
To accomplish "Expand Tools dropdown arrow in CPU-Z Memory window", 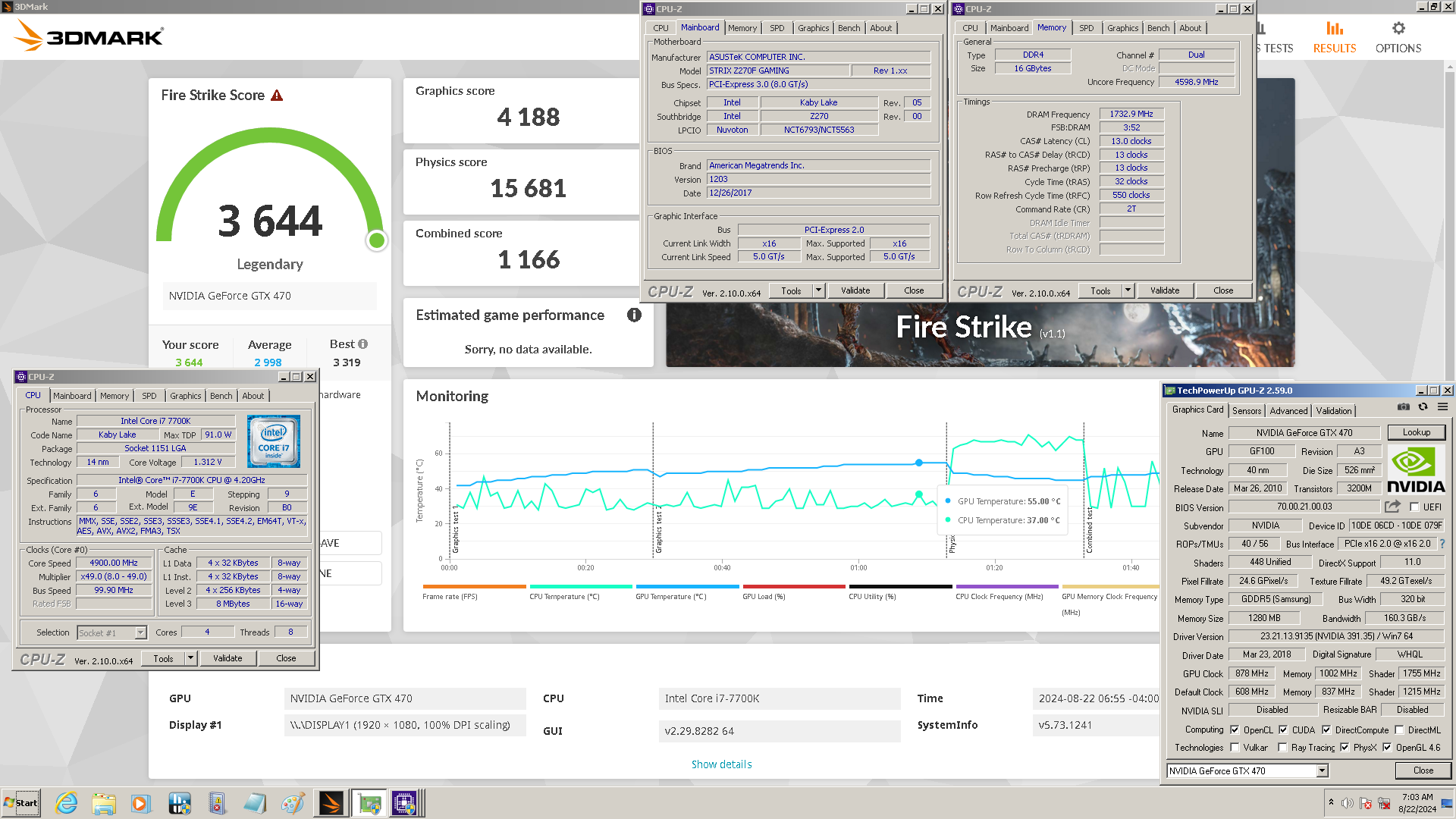I will click(1128, 290).
